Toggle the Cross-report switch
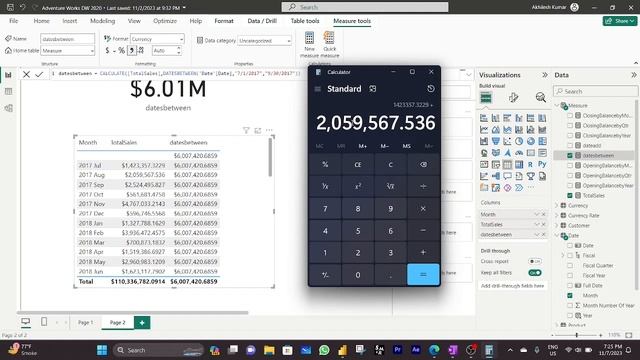Viewport: 640px width, 360px height. pyautogui.click(x=535, y=261)
